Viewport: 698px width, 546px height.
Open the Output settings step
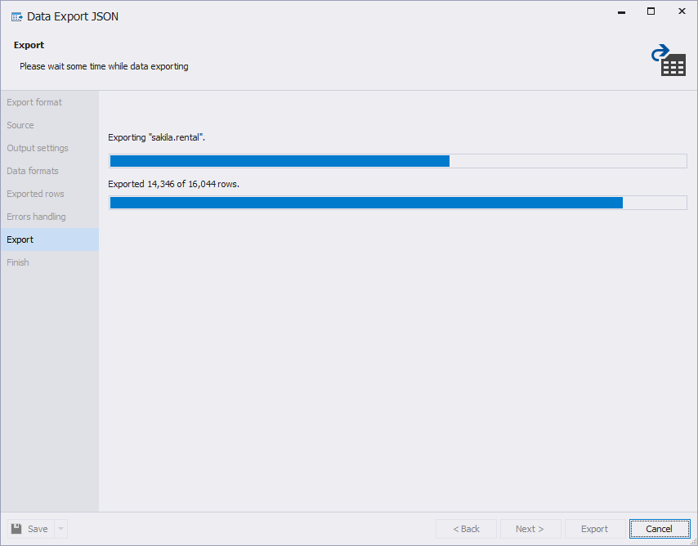point(37,148)
